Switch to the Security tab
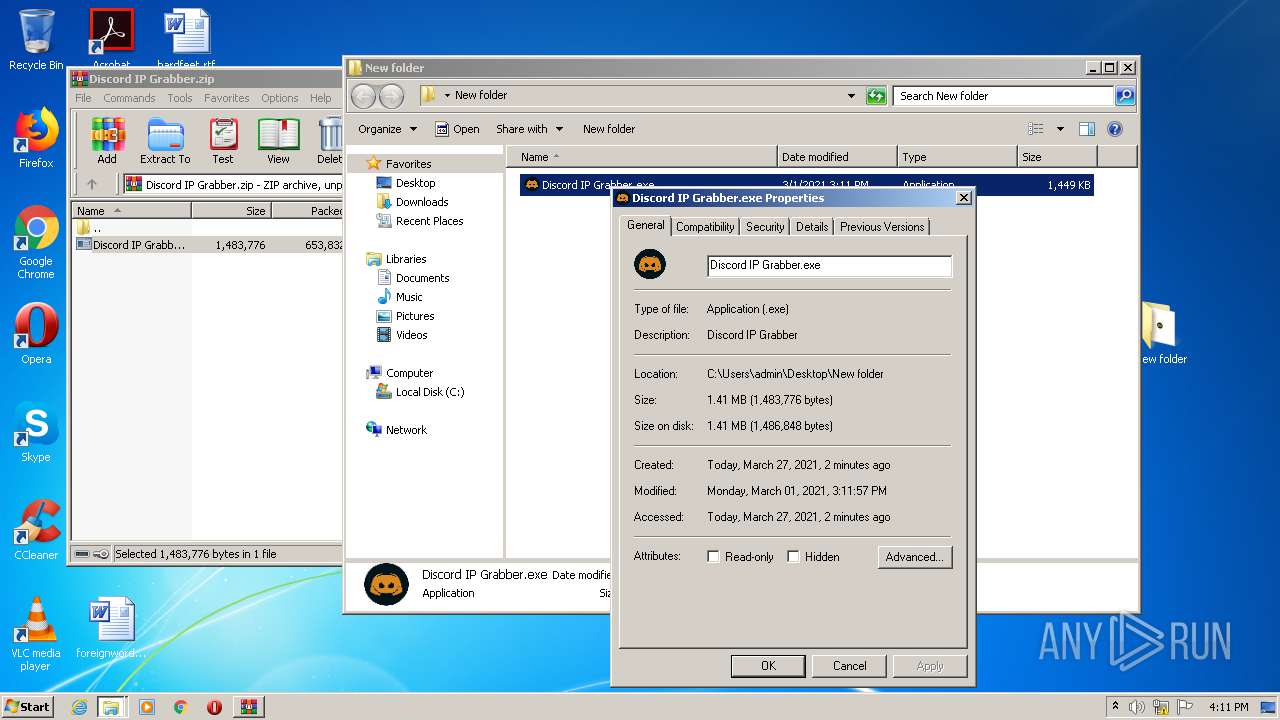This screenshot has height=720, width=1280. [x=765, y=227]
